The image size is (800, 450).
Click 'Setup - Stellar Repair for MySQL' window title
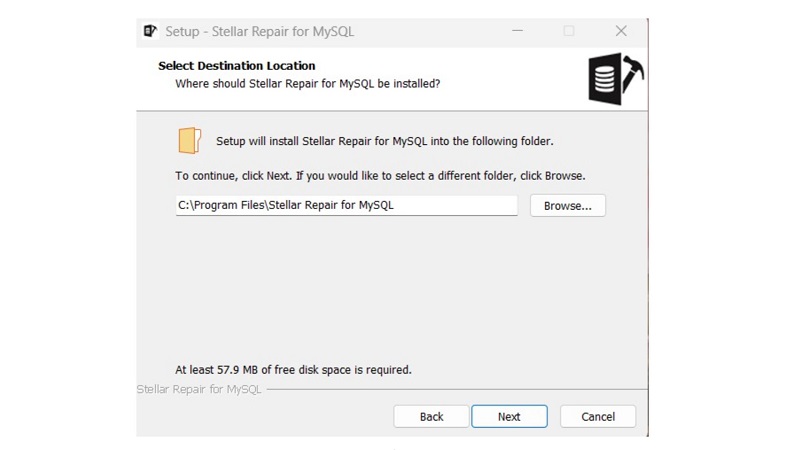260,31
